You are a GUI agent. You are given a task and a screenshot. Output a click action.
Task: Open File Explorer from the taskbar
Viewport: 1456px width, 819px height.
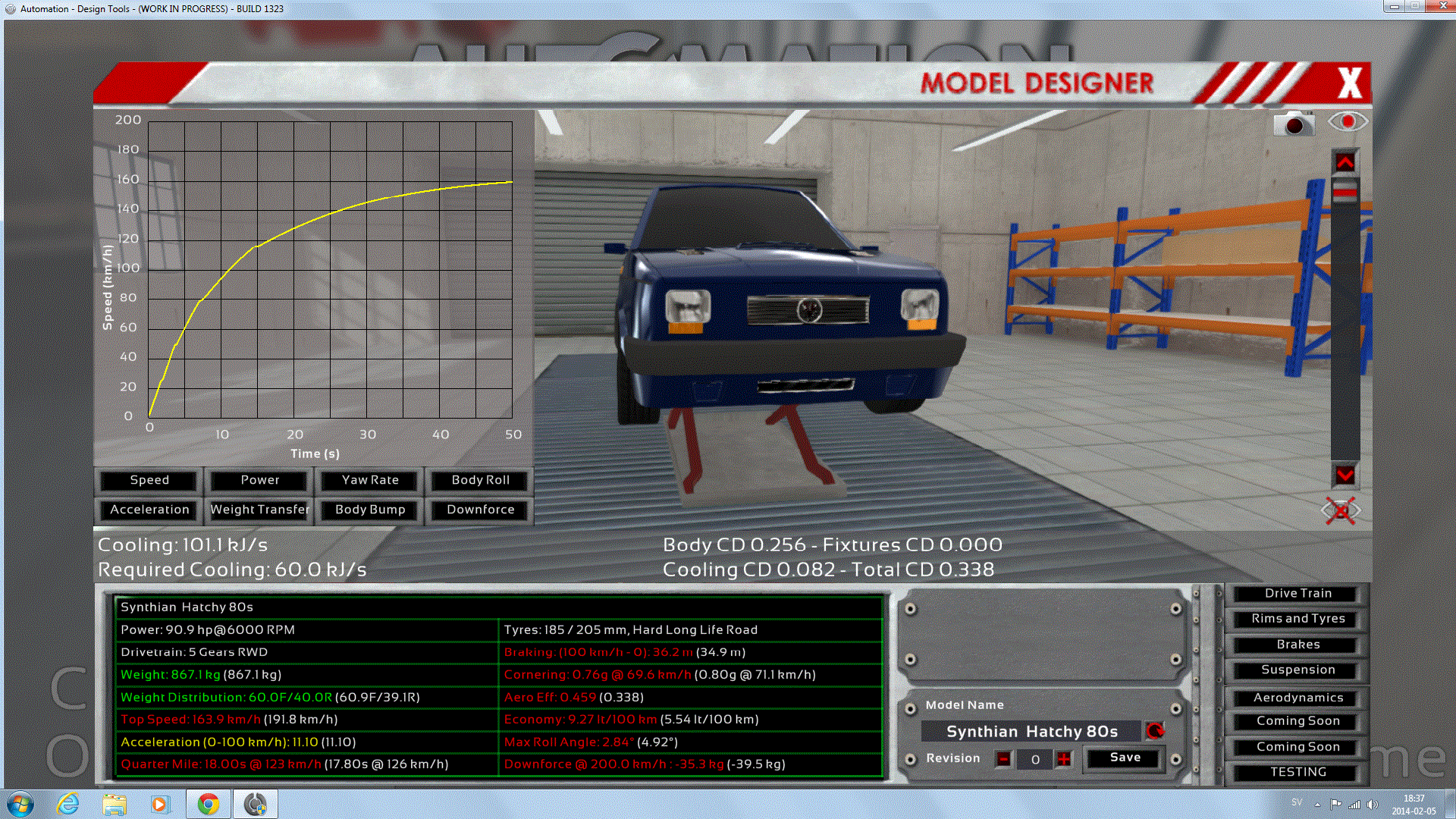(x=115, y=804)
